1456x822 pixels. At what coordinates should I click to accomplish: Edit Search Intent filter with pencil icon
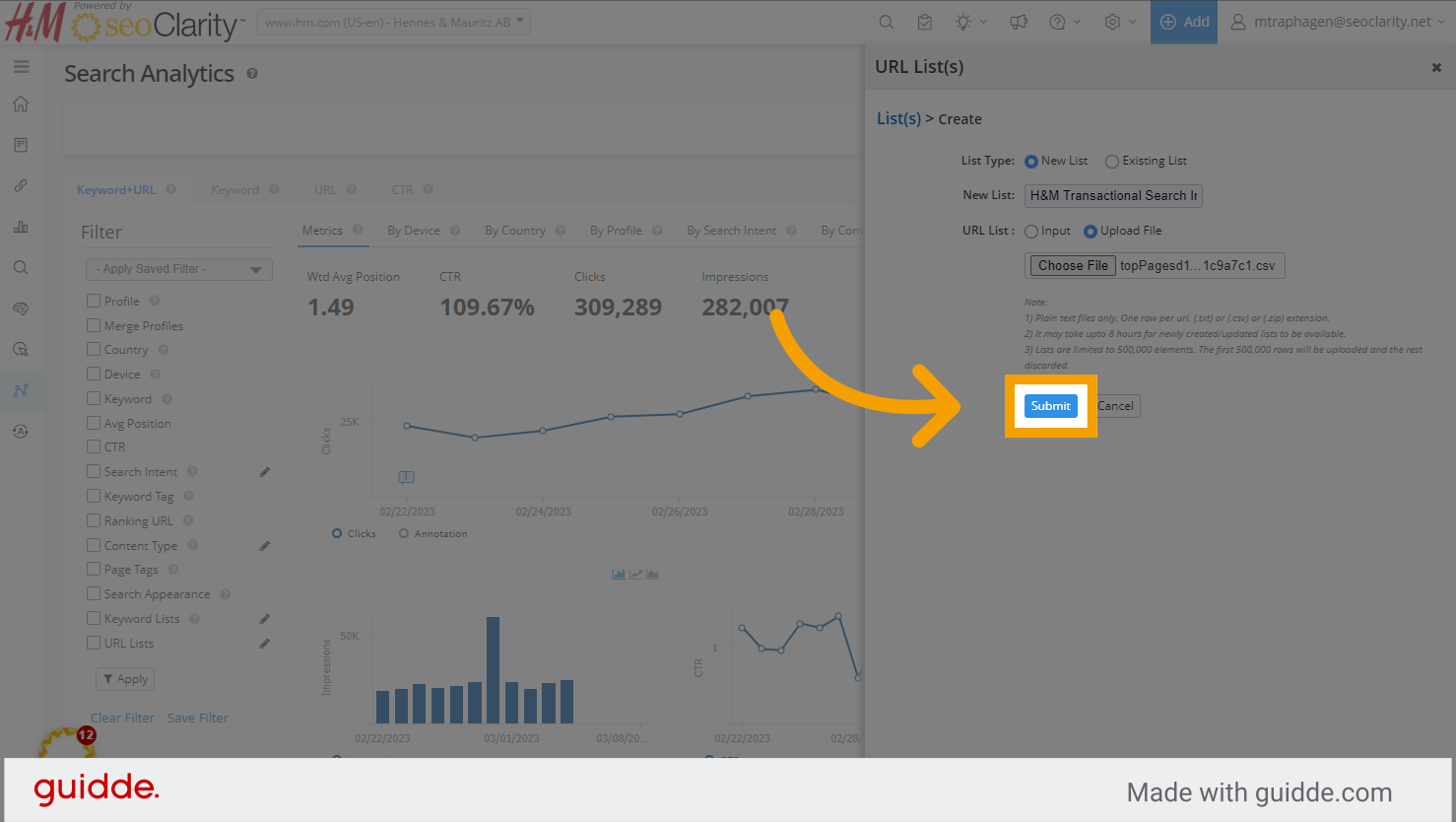click(265, 472)
